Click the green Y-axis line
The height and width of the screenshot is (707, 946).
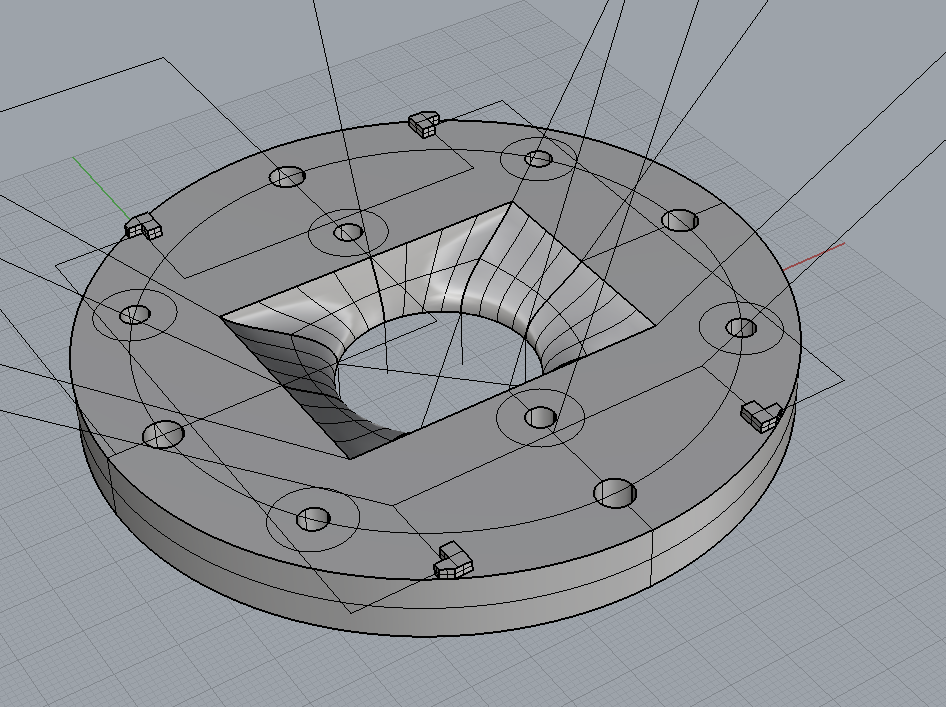(101, 188)
